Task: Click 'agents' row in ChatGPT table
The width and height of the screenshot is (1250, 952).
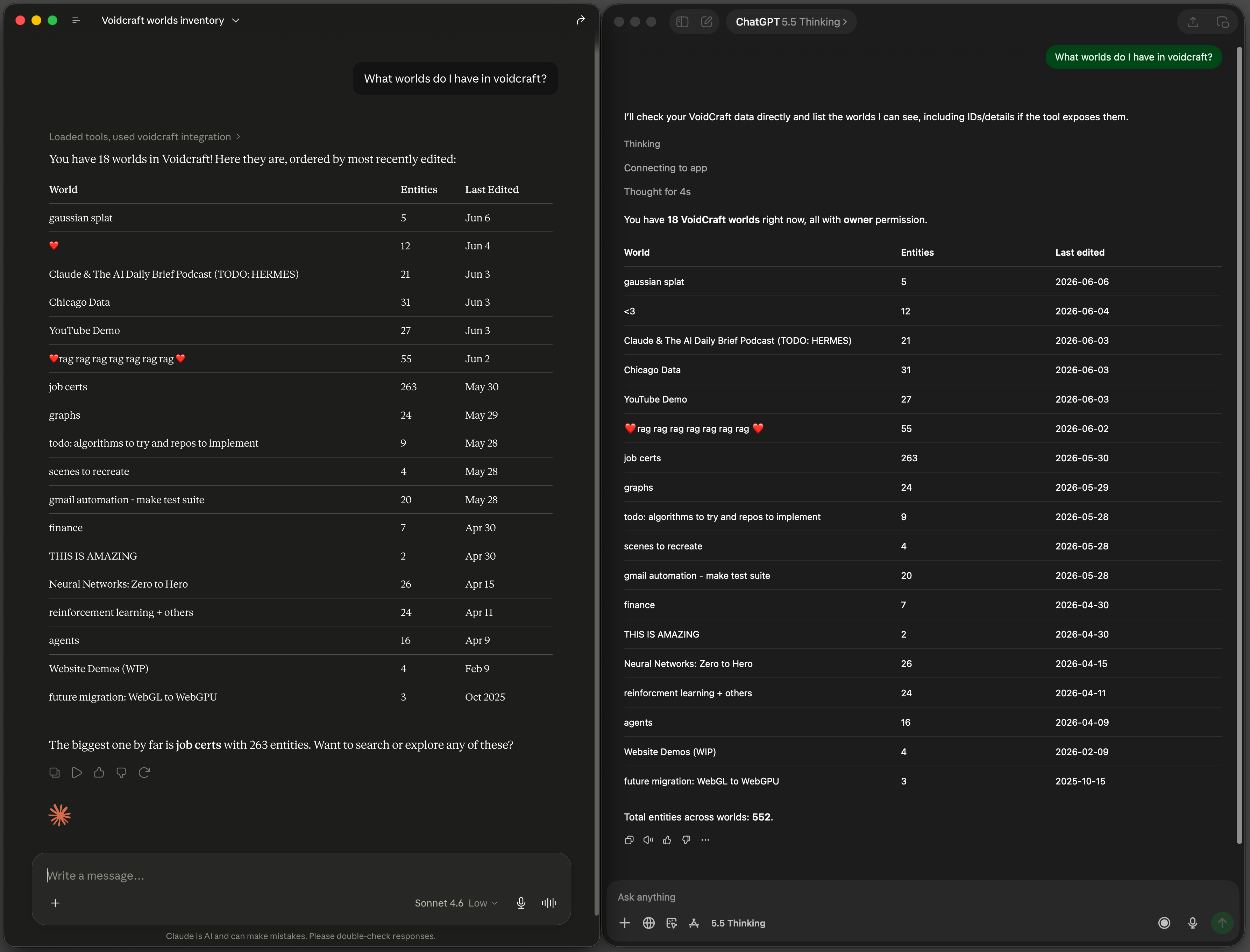Action: pos(923,722)
